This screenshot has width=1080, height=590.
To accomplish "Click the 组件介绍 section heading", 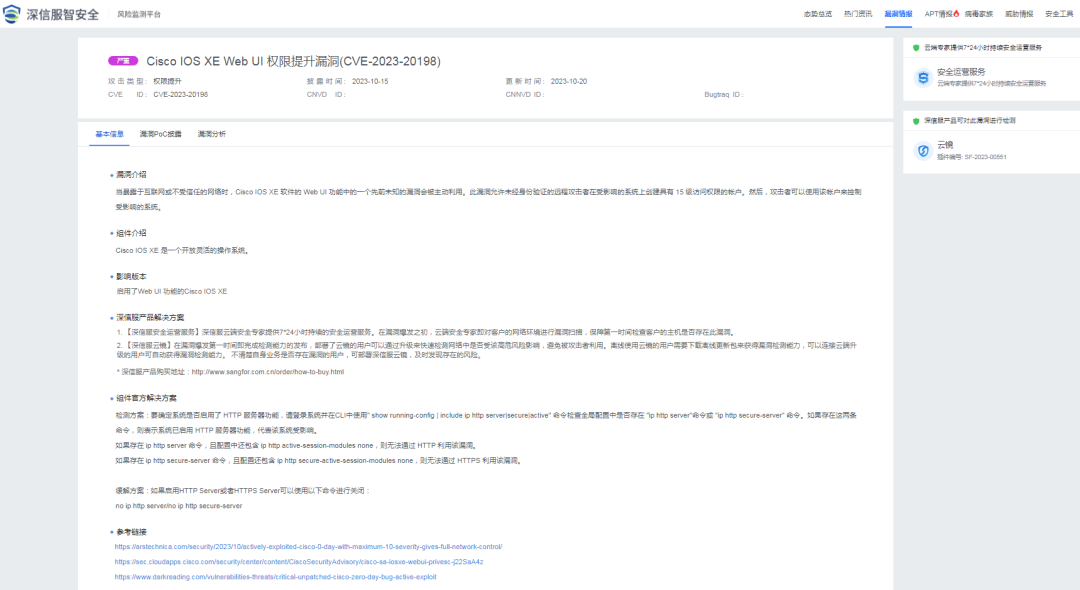I will click(x=131, y=233).
